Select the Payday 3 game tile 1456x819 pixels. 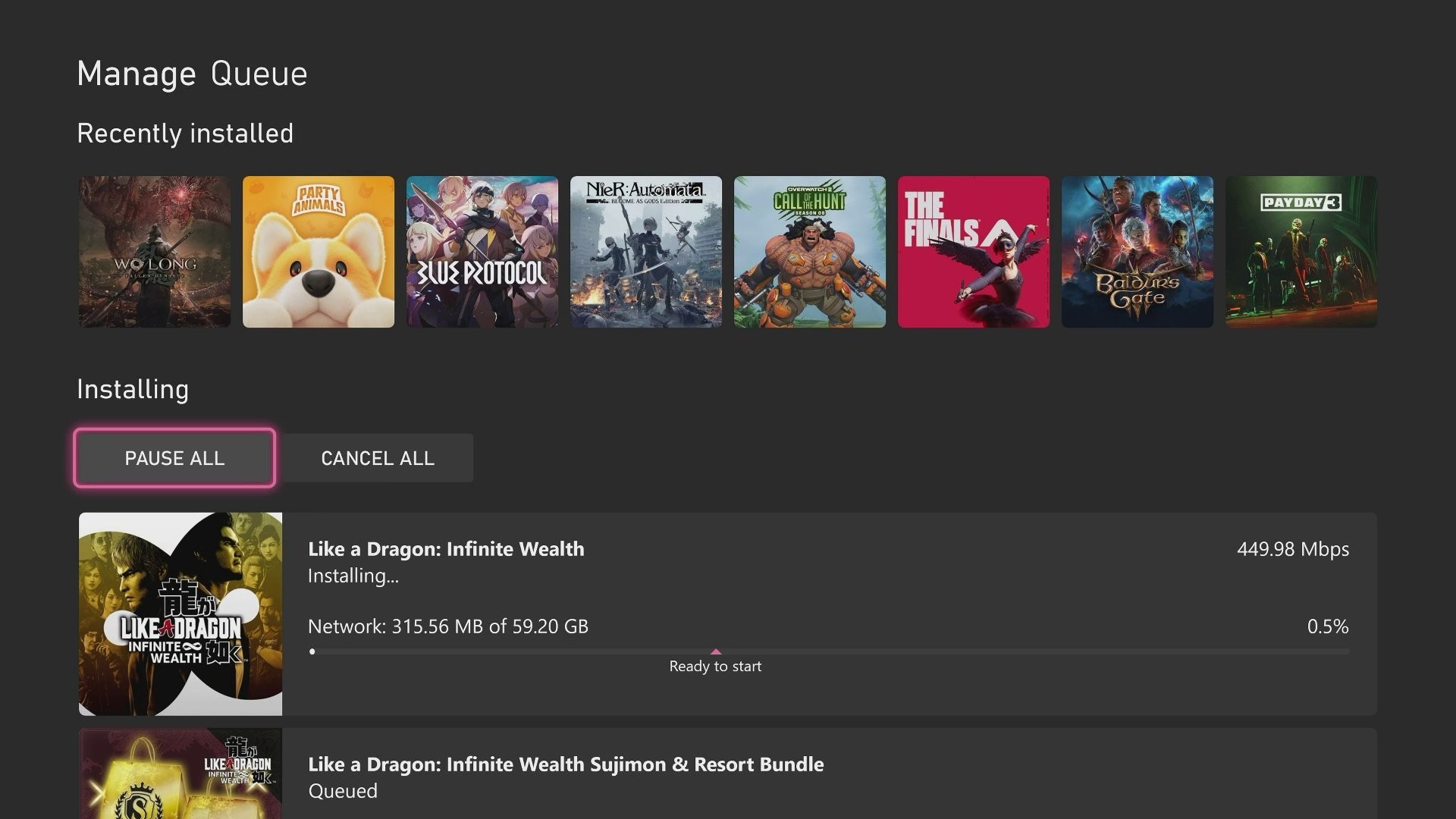pyautogui.click(x=1301, y=252)
